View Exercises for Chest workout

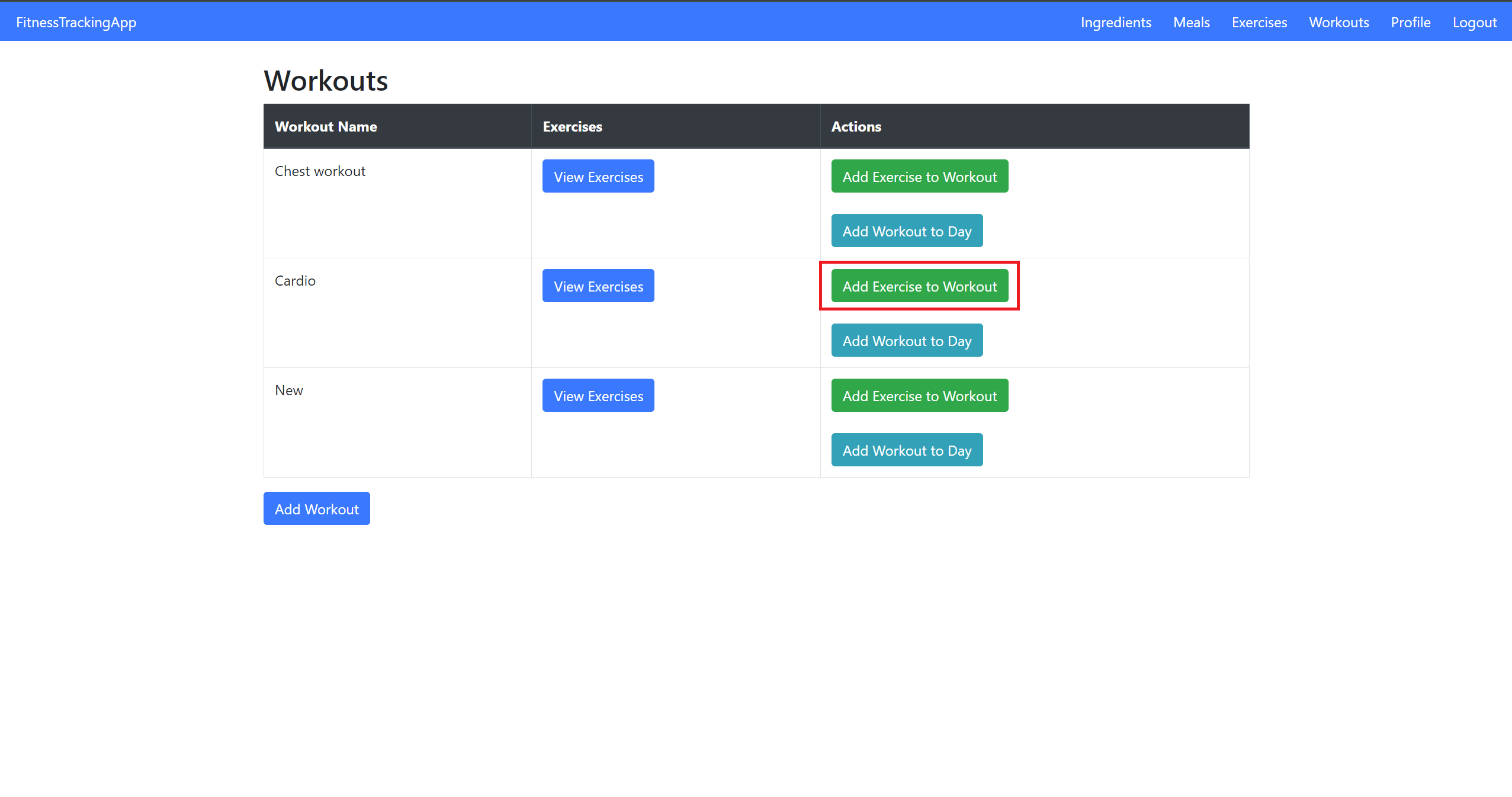(x=598, y=177)
